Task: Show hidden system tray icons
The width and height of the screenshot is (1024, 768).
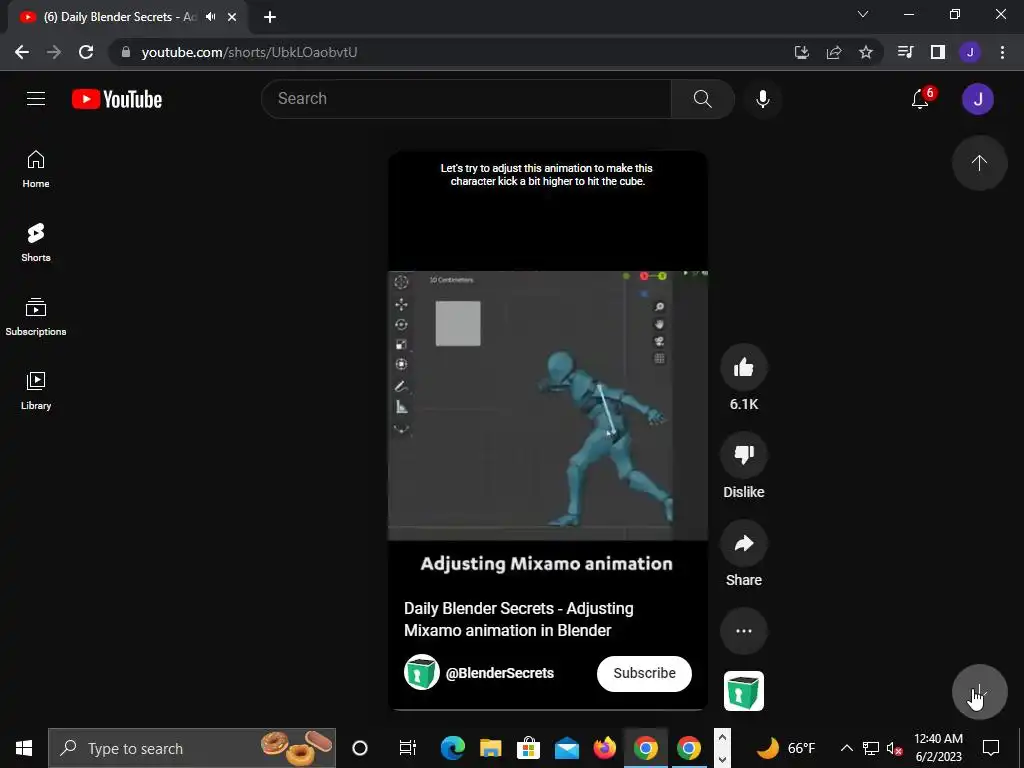Action: pos(846,748)
